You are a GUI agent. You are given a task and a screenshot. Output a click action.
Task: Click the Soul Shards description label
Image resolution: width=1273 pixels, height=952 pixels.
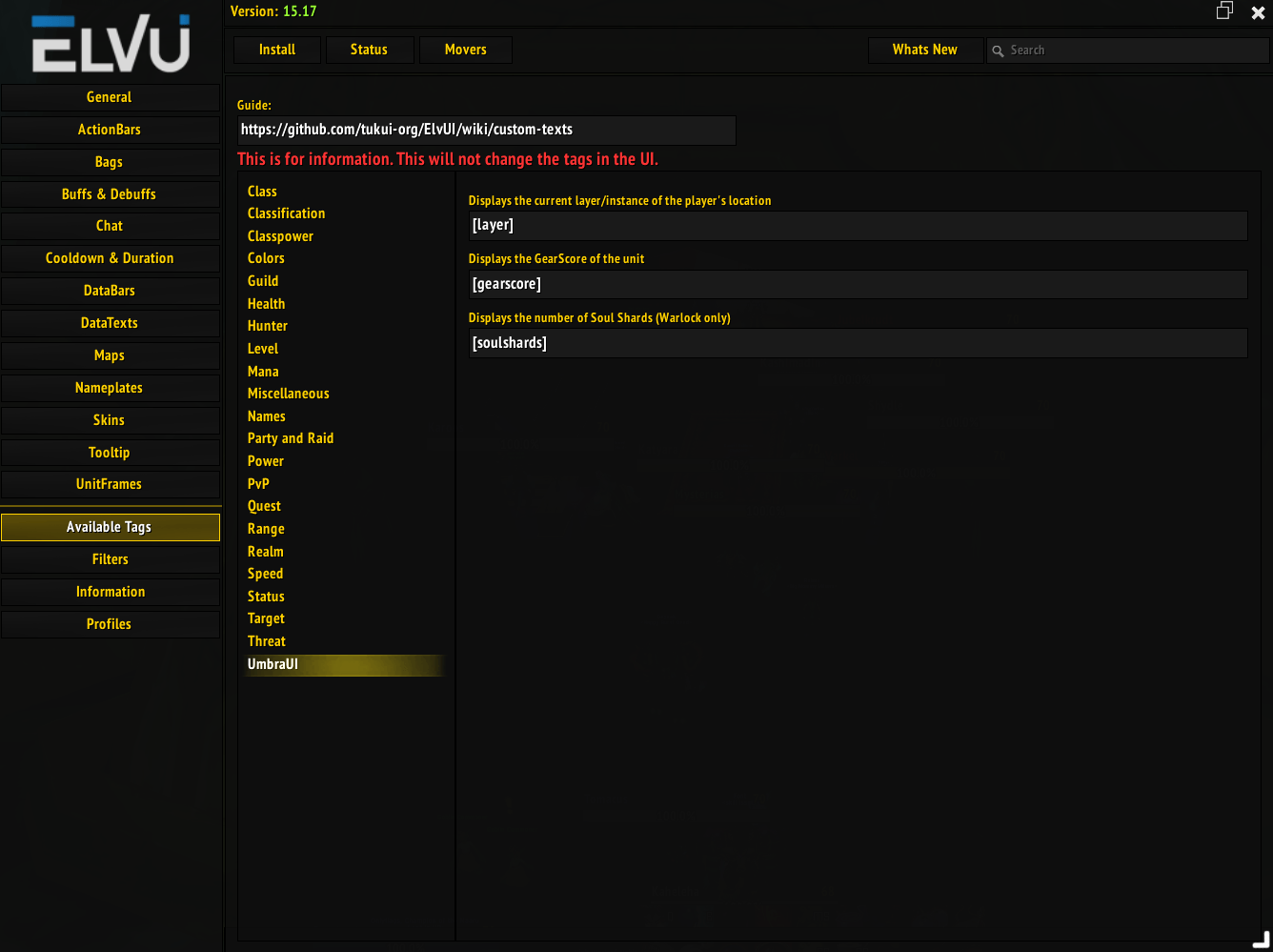pos(599,318)
